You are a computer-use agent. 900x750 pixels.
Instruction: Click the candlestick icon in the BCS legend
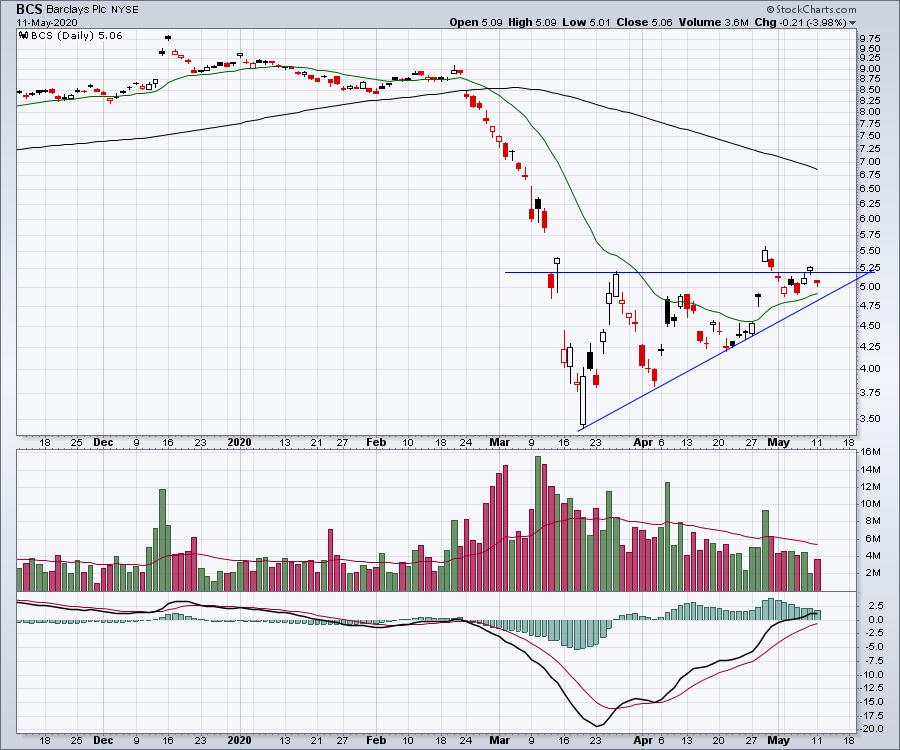click(x=24, y=35)
